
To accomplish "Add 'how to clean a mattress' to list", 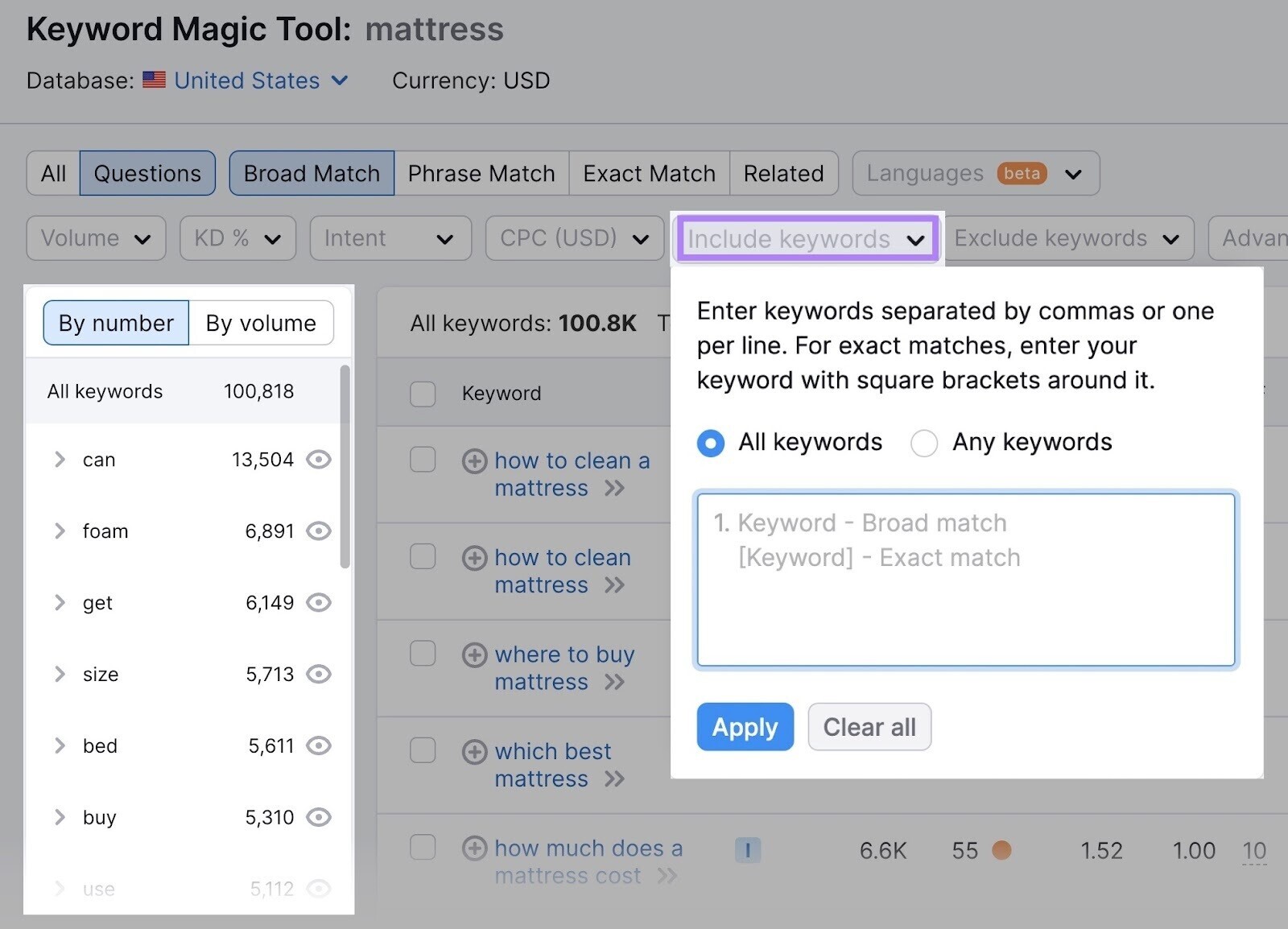I will [474, 460].
